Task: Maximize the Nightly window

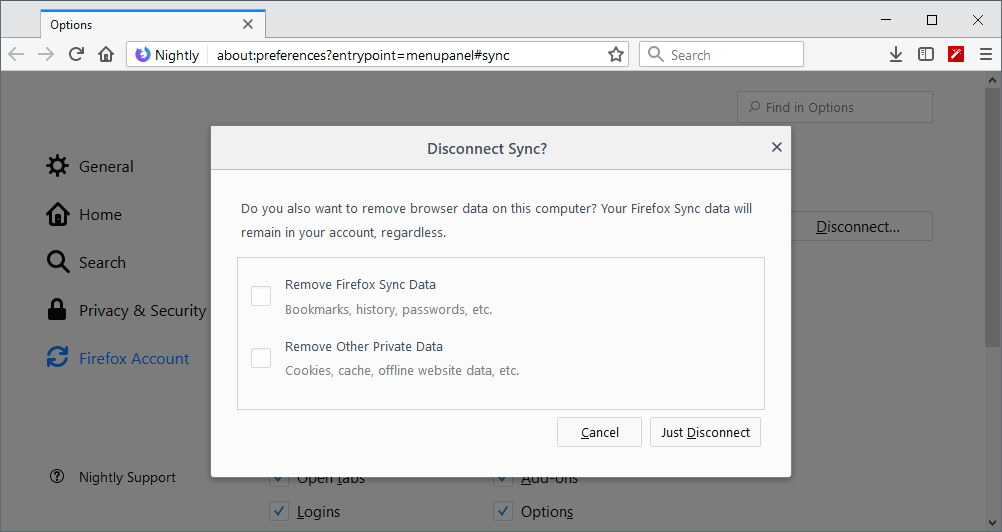Action: tap(932, 20)
